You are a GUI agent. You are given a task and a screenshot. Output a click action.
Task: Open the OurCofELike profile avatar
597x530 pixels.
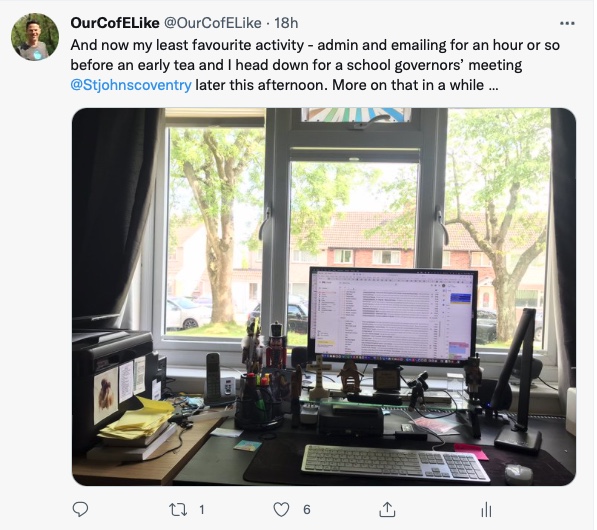[35, 37]
